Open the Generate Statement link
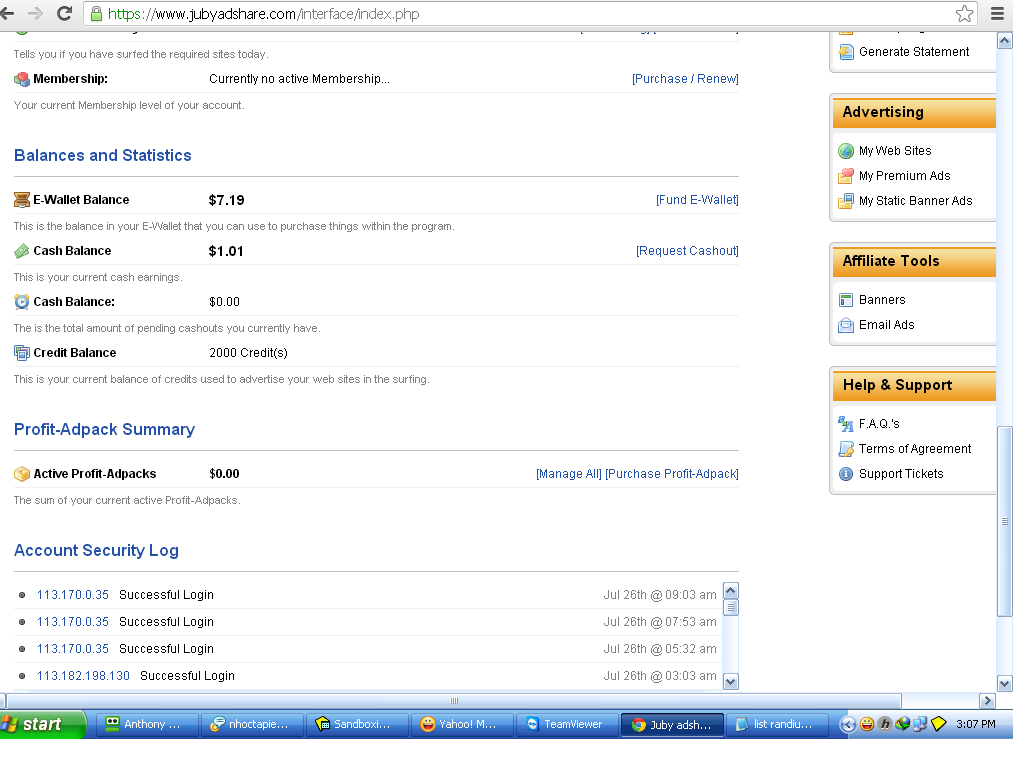Screen dimensions: 1024x768 (x=914, y=52)
